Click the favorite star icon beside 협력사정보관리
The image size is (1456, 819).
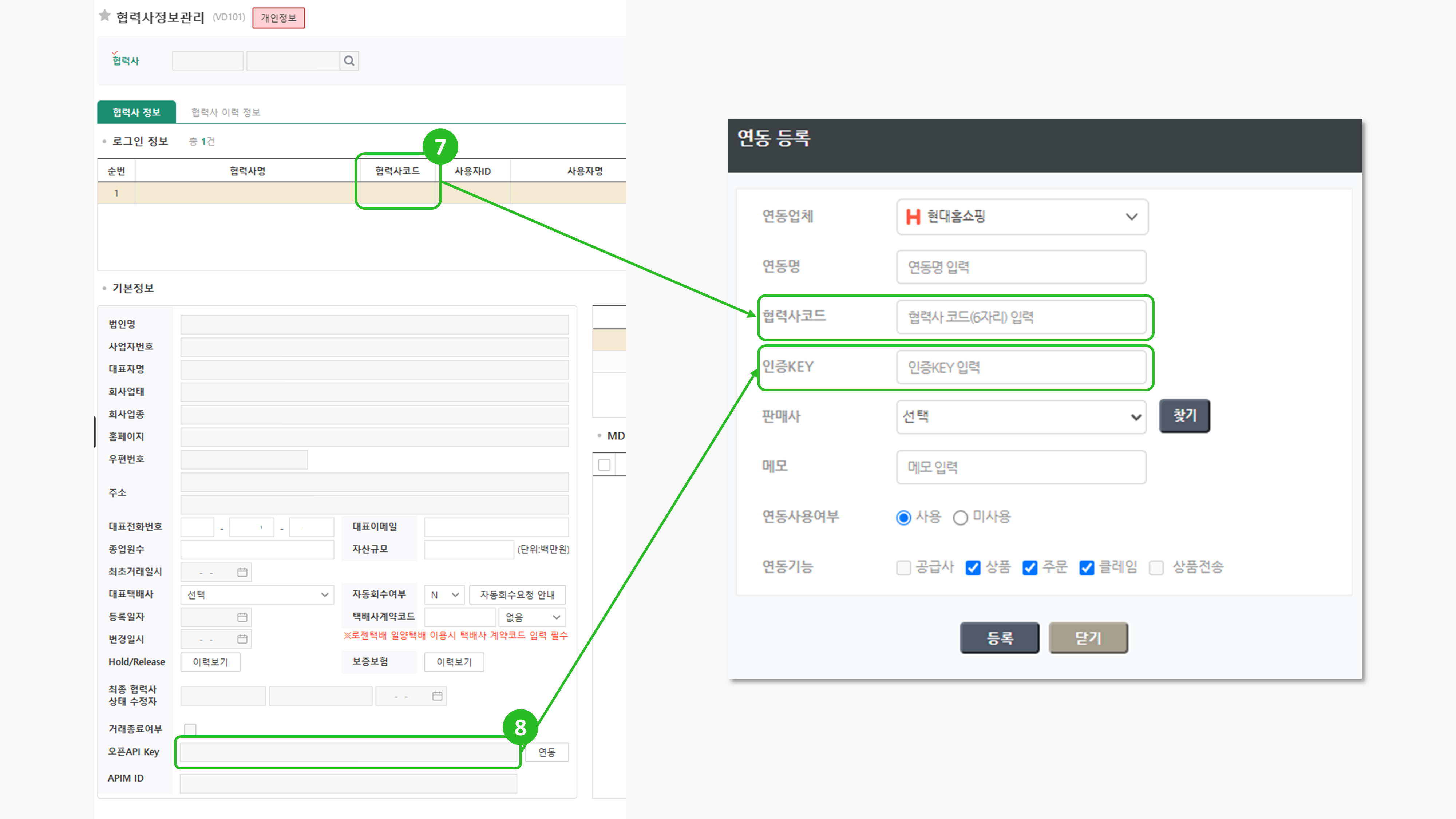click(104, 16)
